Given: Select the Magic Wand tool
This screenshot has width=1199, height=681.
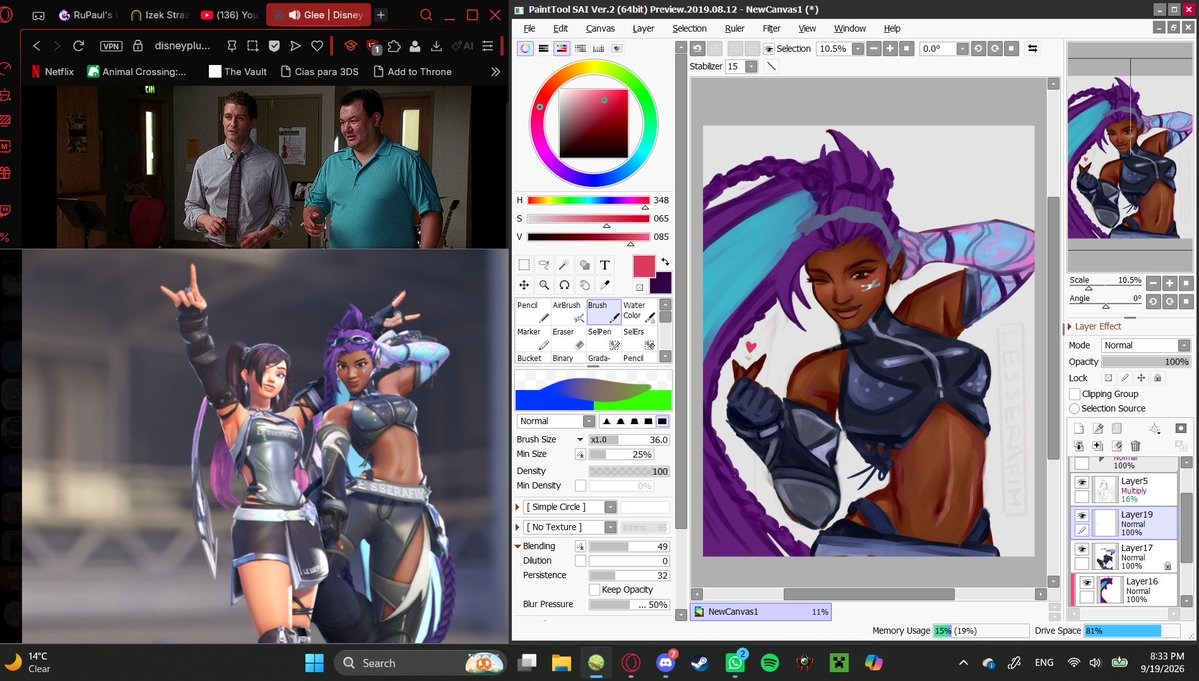Looking at the screenshot, I should pyautogui.click(x=564, y=265).
